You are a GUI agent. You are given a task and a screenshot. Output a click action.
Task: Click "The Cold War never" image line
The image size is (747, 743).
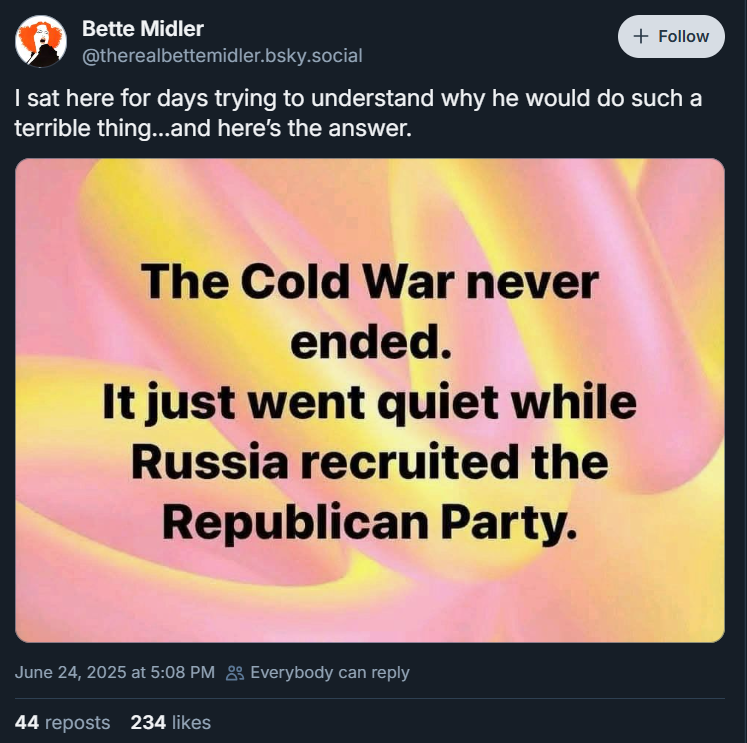click(x=369, y=282)
